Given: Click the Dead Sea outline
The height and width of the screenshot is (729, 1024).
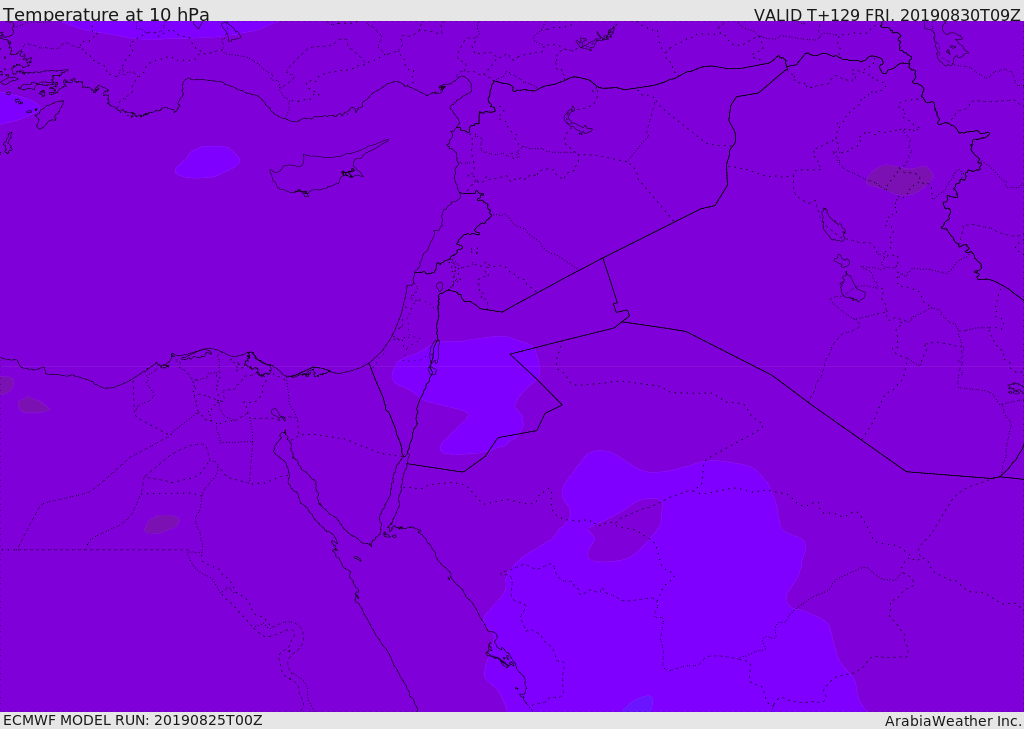Looking at the screenshot, I should click(434, 357).
